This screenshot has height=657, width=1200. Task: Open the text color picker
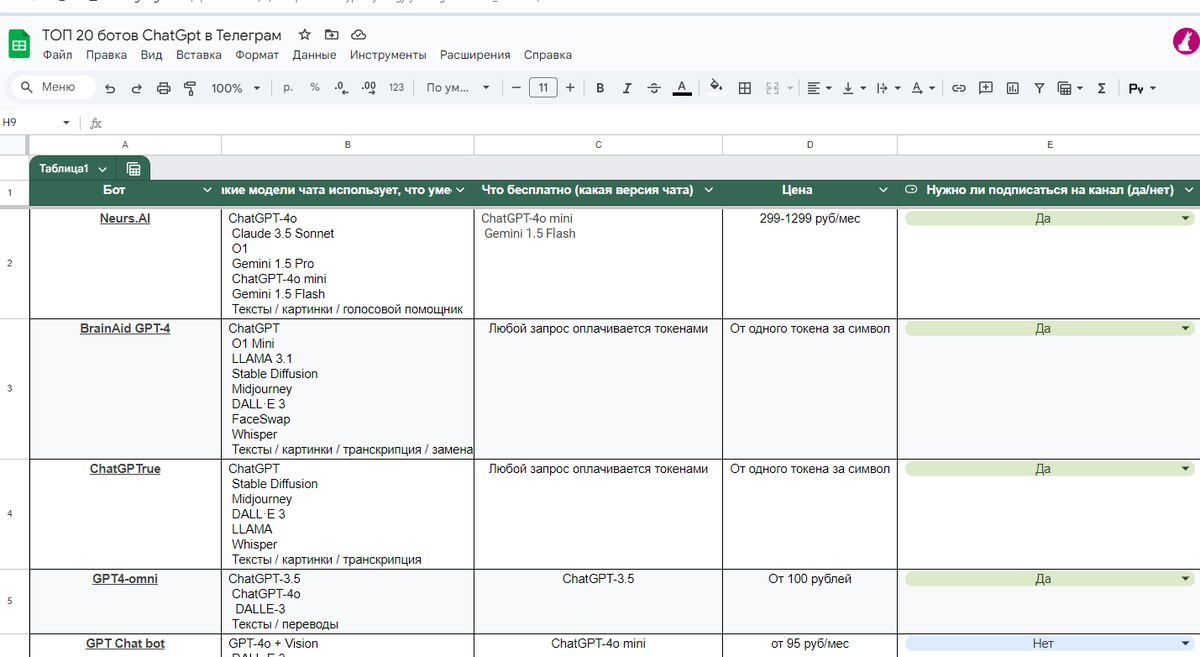click(x=681, y=88)
